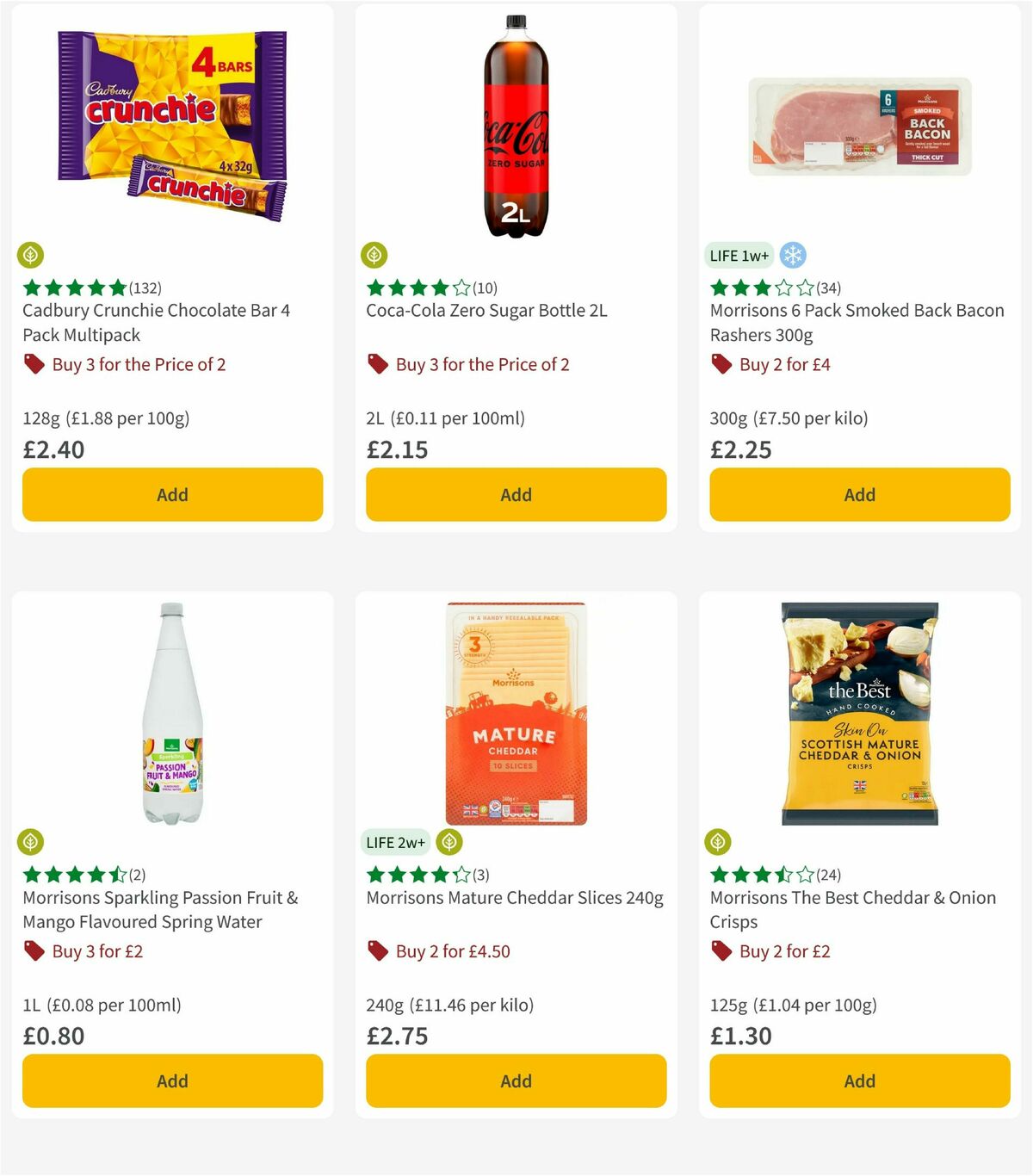The width and height of the screenshot is (1033, 1176).
Task: Add Coca-Cola Zero Sugar to basket
Action: pos(515,494)
